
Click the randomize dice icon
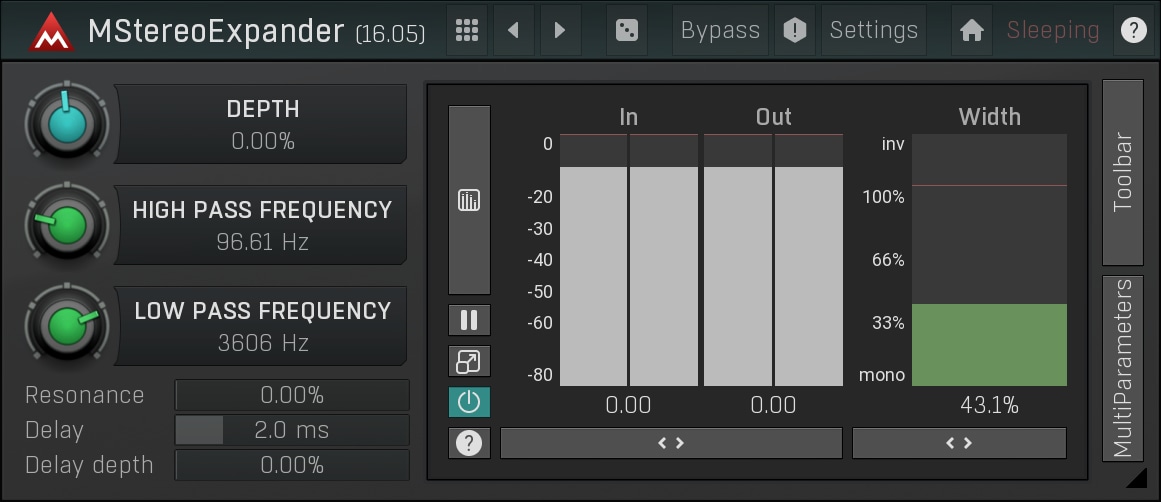[626, 30]
